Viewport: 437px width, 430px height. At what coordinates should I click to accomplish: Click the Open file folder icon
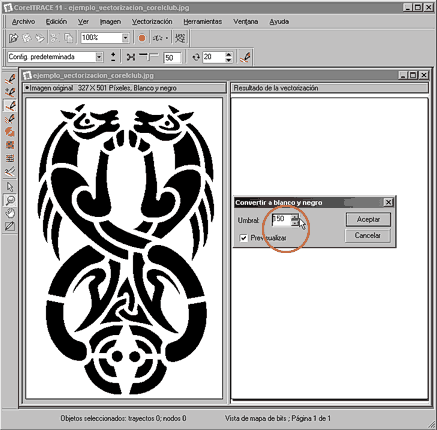click(13, 38)
